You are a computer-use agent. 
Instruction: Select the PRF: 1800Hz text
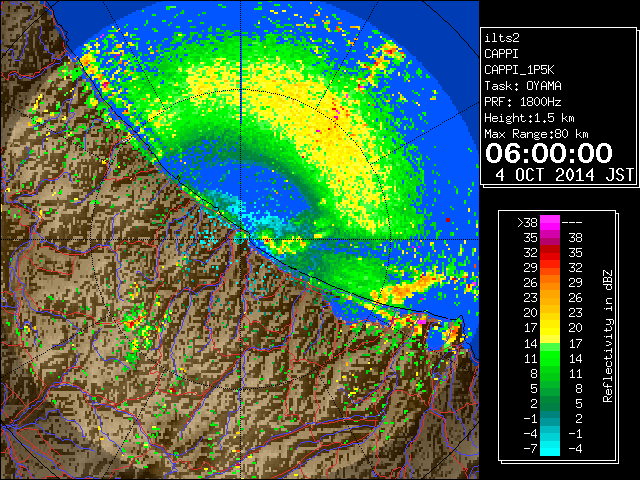(x=522, y=102)
